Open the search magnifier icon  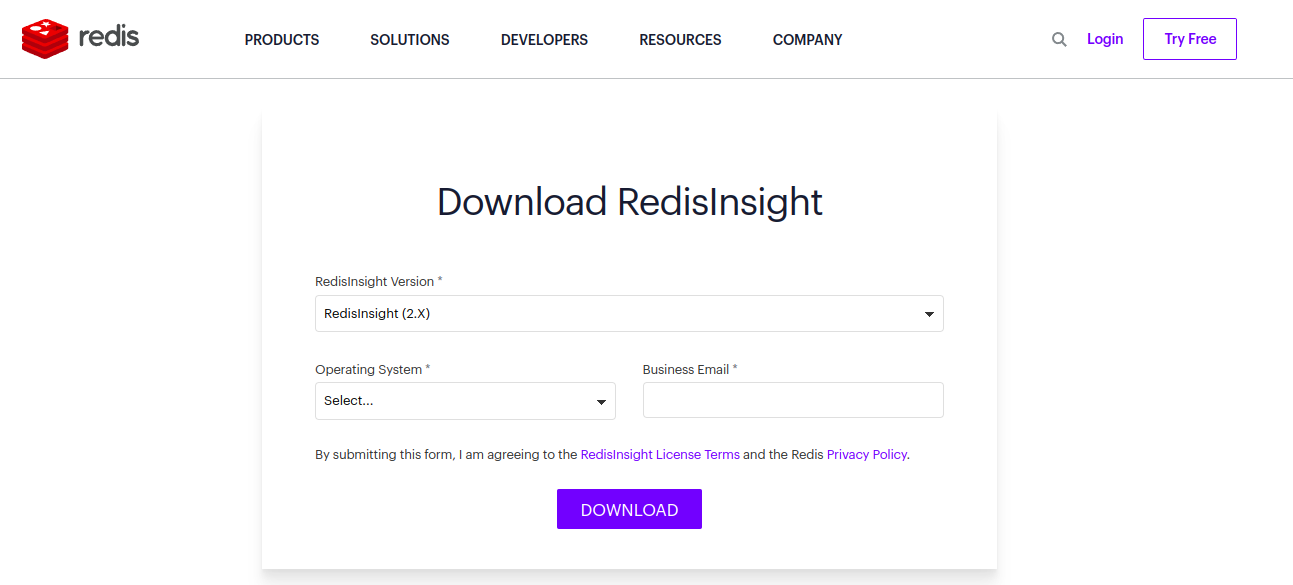coord(1058,39)
